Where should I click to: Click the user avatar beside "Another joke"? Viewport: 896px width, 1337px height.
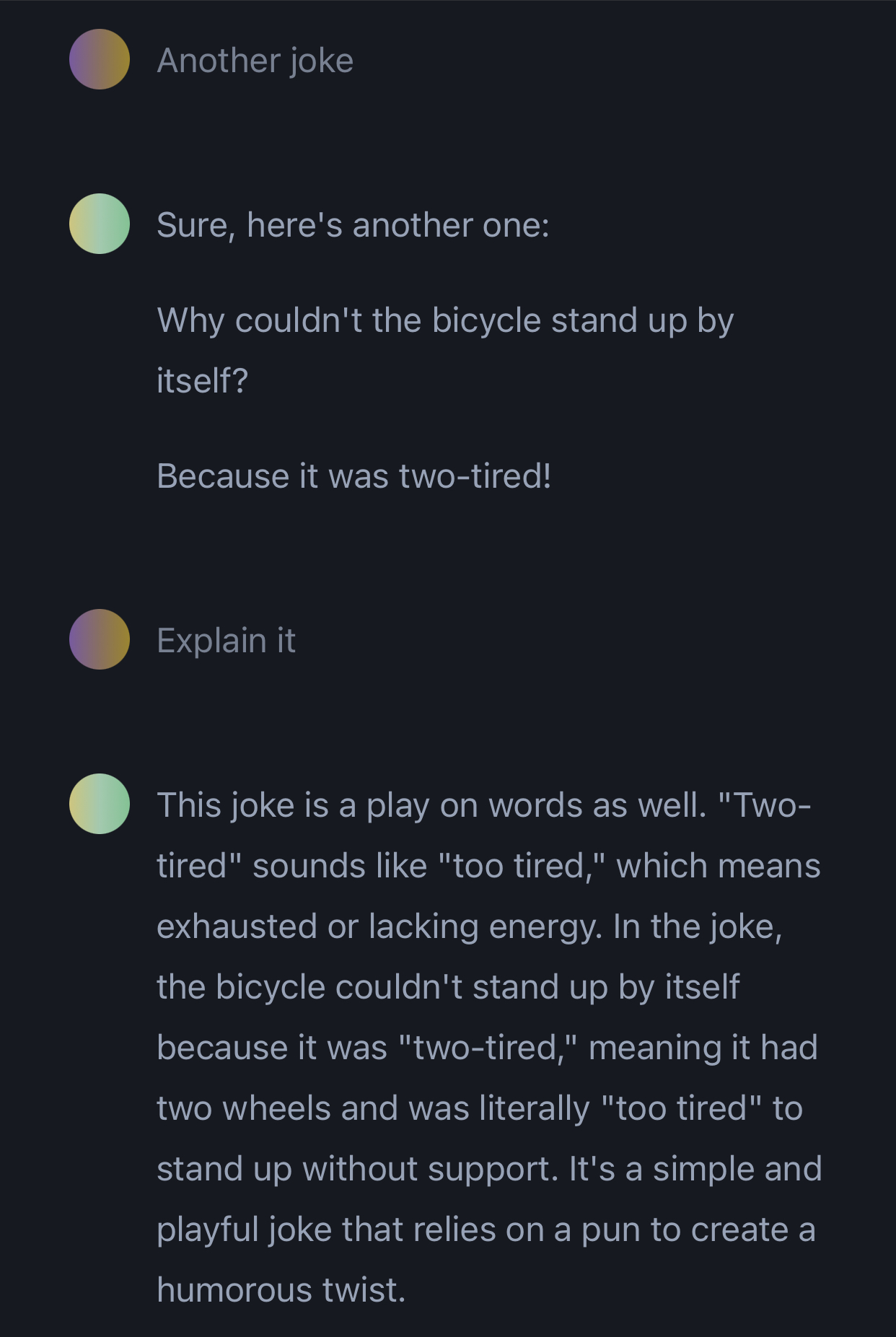coord(100,59)
